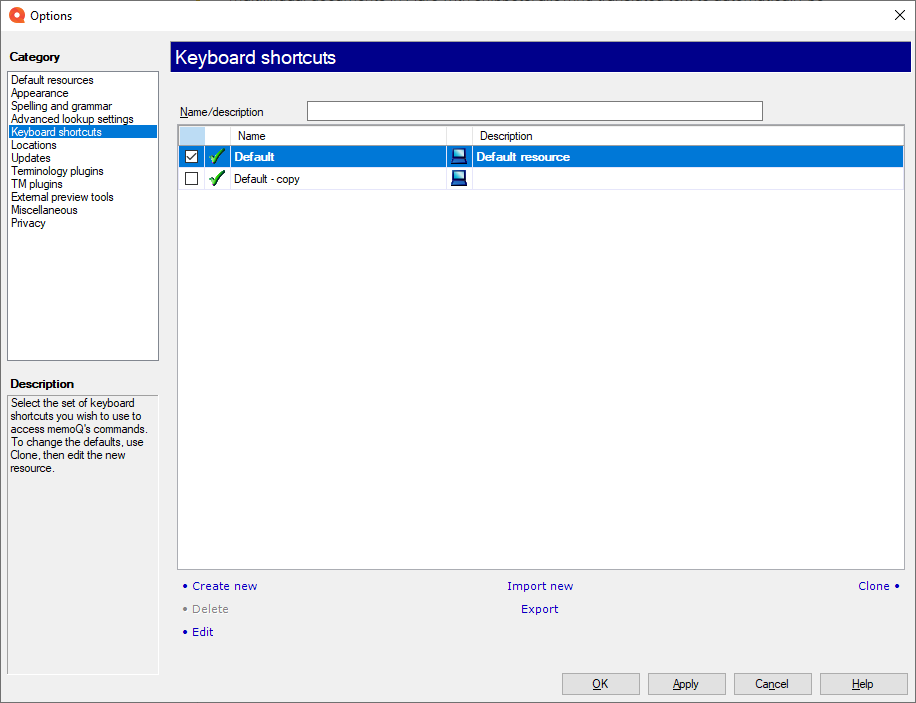The height and width of the screenshot is (703, 916).
Task: Click the memoQ logo in title bar
Action: pos(16,15)
